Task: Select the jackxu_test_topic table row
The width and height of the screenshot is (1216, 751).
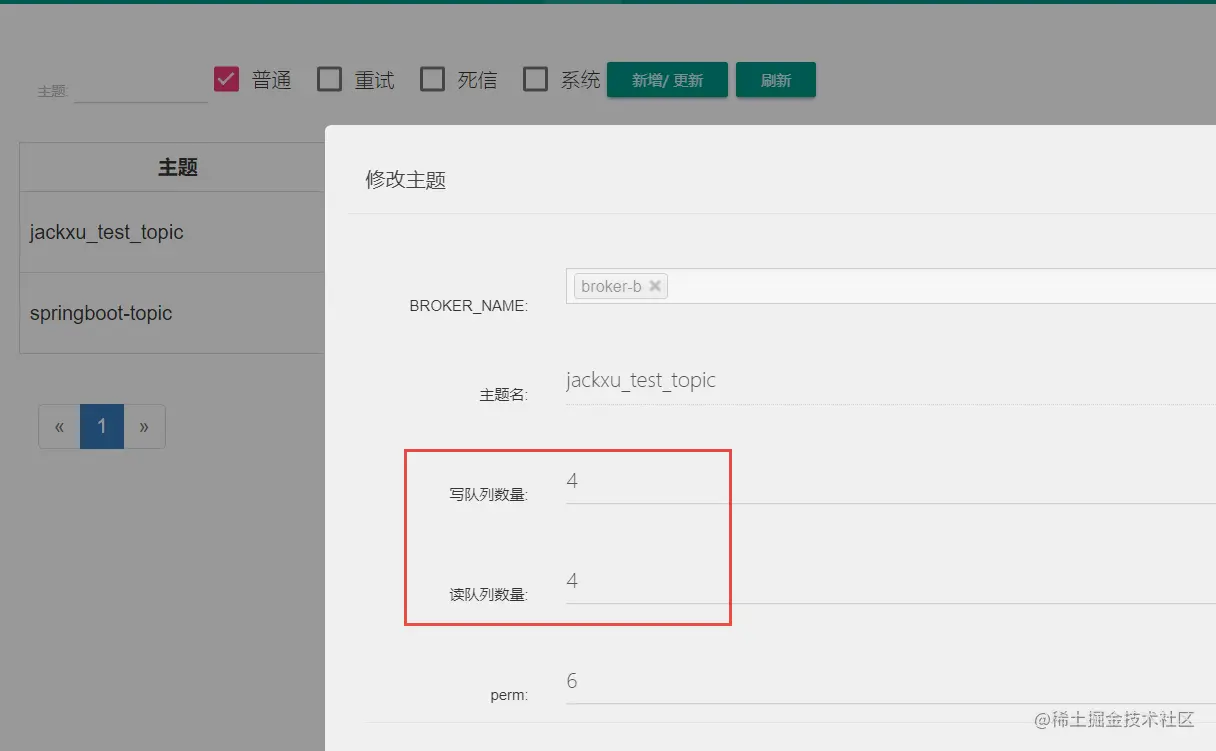Action: tap(172, 232)
